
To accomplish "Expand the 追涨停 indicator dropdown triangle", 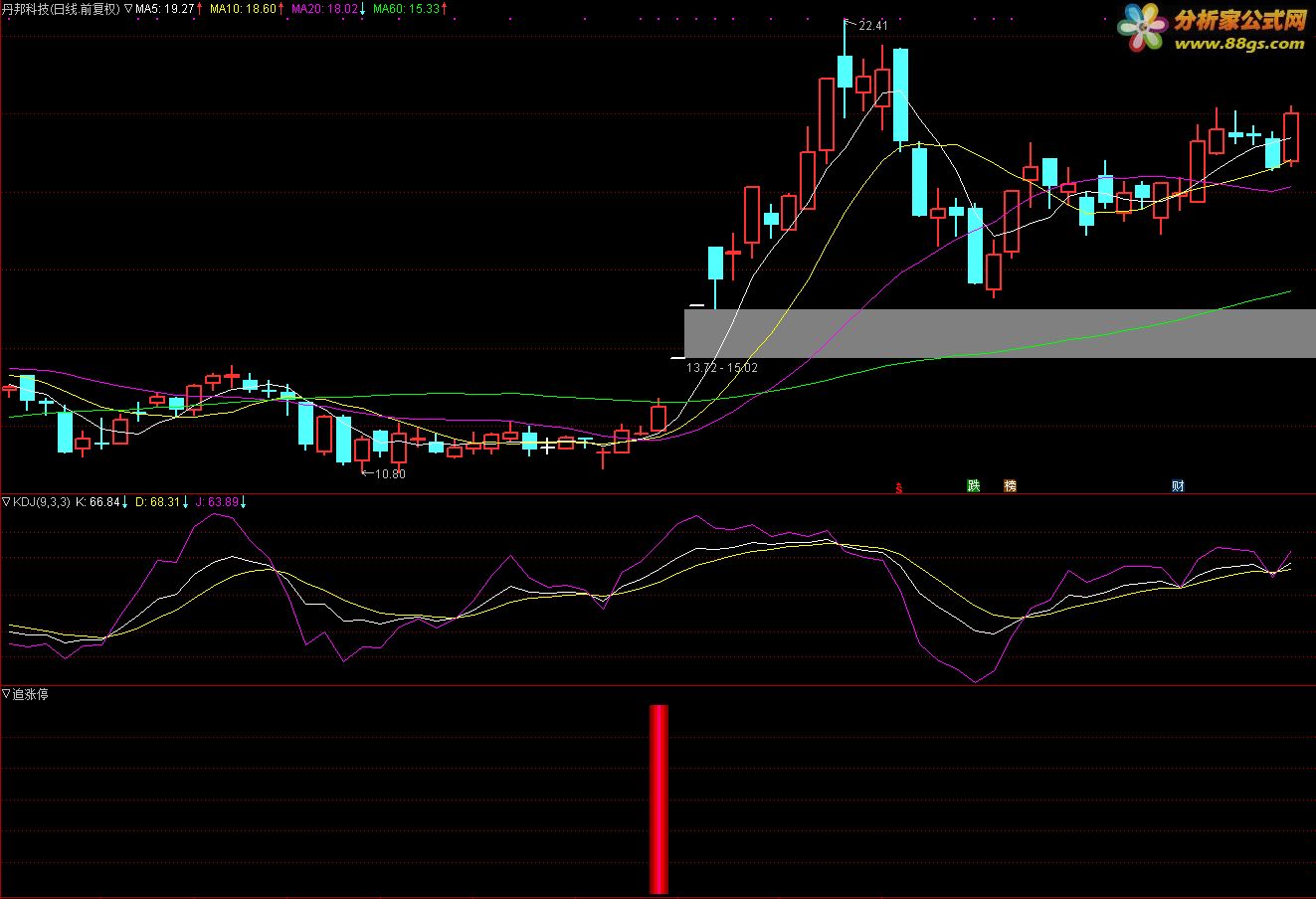I will (6, 694).
